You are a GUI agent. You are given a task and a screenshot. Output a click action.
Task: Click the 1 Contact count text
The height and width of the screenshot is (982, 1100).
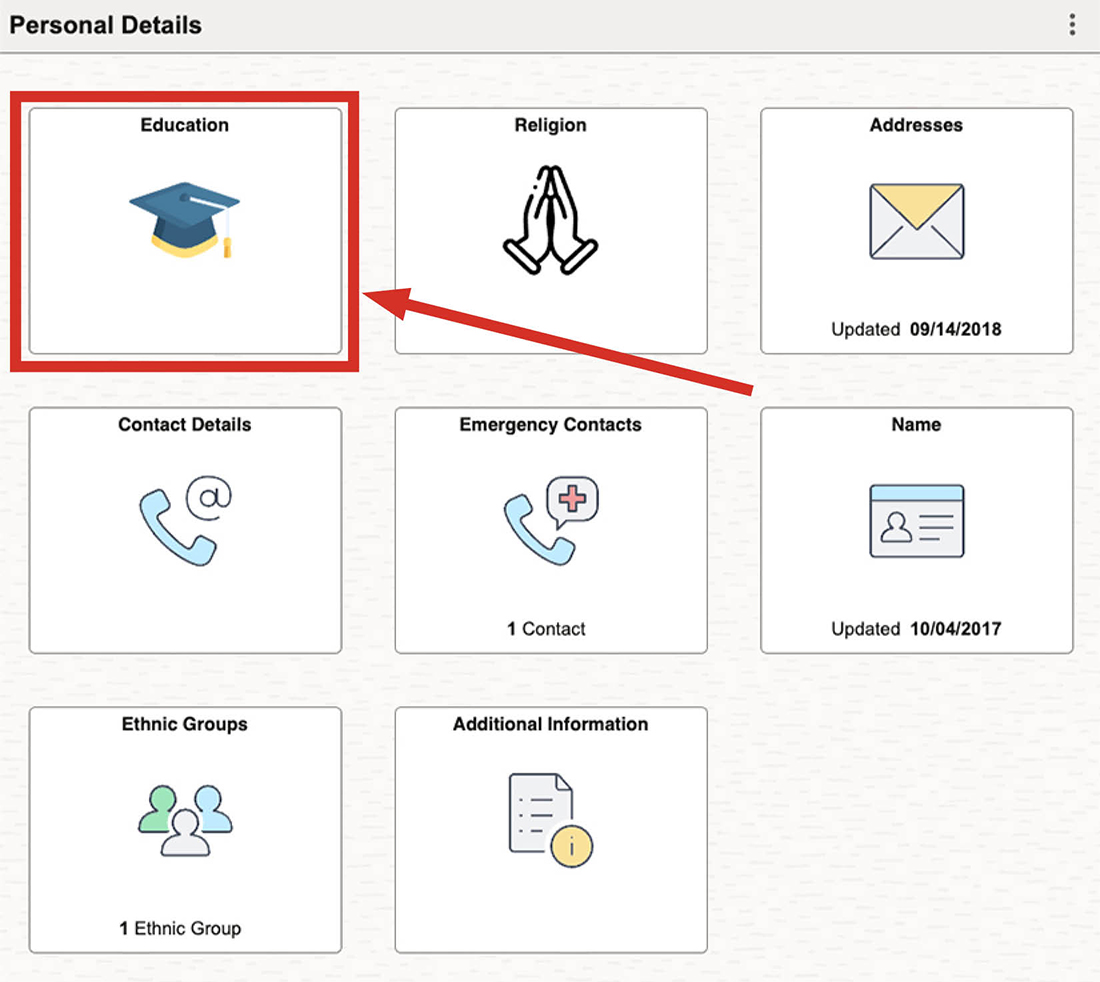[x=546, y=629]
